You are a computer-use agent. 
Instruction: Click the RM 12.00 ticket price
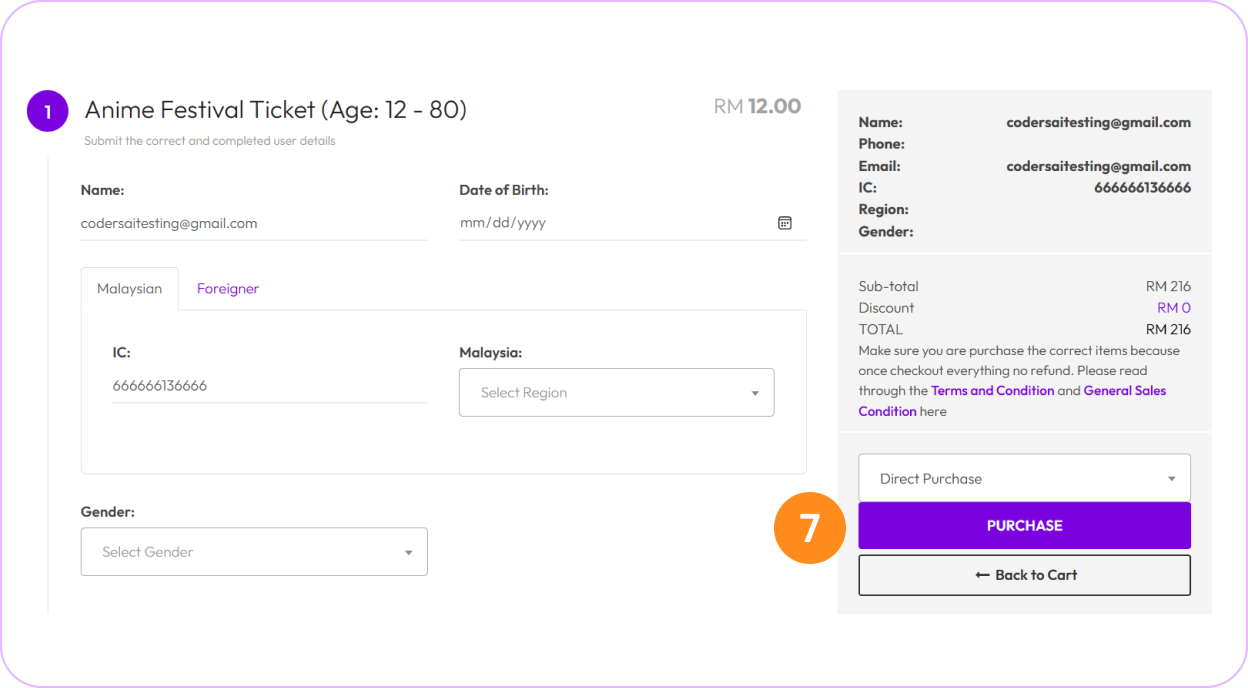pos(757,106)
